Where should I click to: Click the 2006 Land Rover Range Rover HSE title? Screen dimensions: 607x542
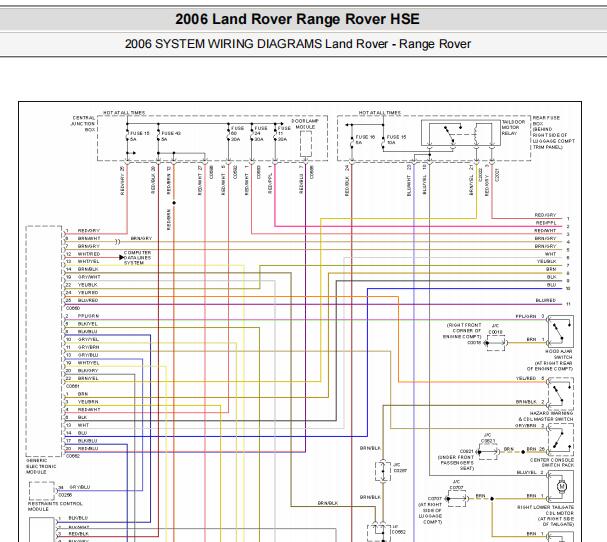(x=297, y=19)
